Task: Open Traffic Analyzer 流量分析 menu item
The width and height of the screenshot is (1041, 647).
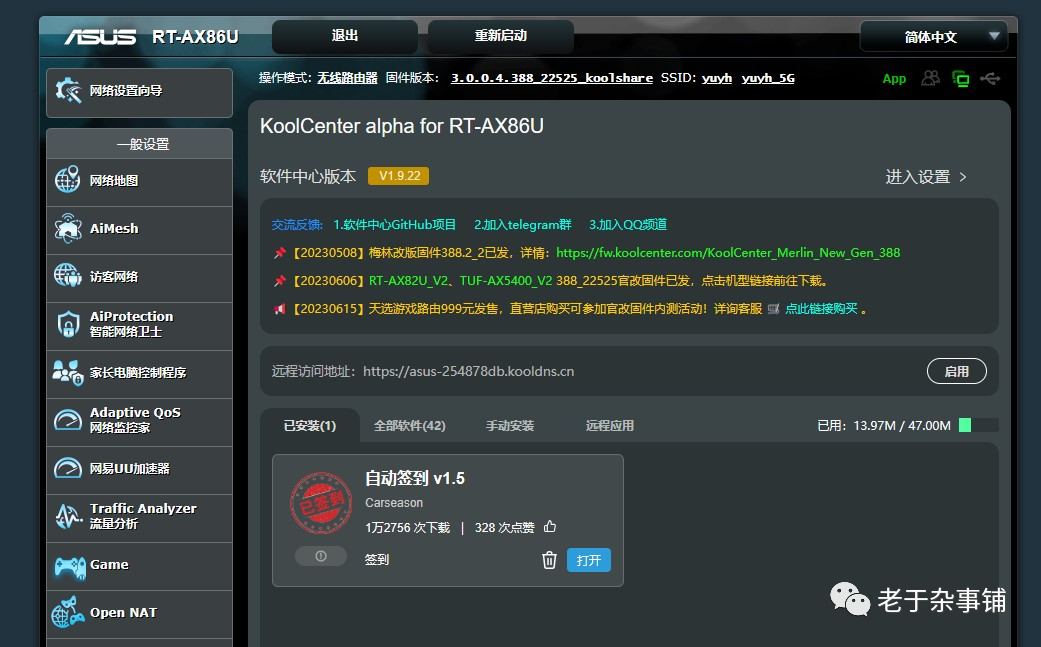Action: 139,518
